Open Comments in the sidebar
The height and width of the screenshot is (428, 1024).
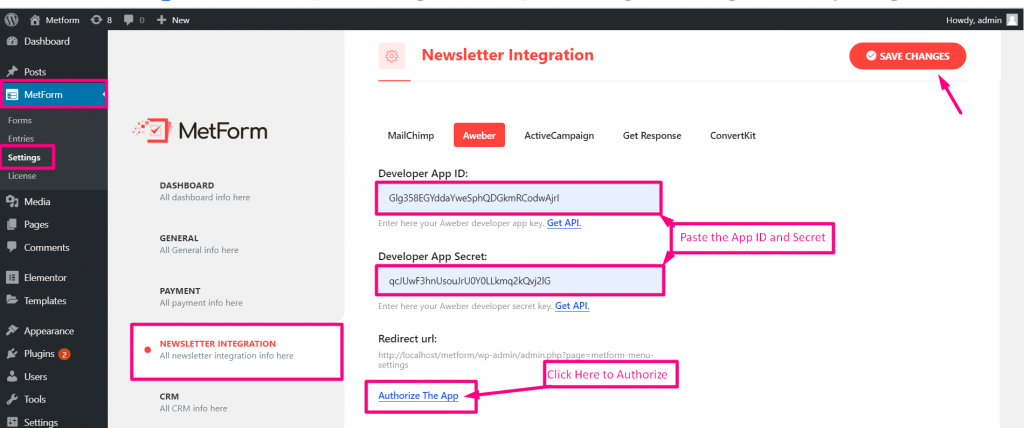[x=46, y=247]
